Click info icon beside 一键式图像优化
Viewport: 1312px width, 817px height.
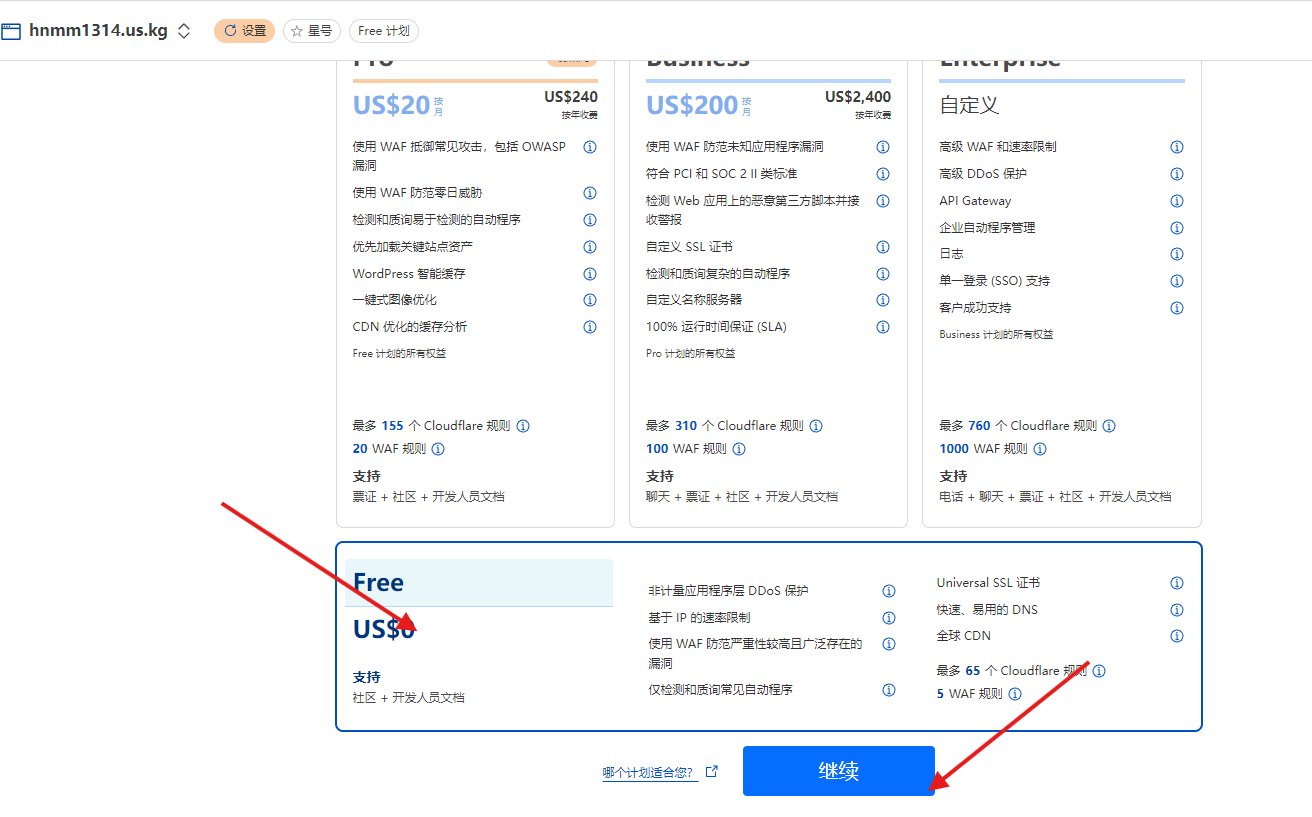click(x=590, y=300)
